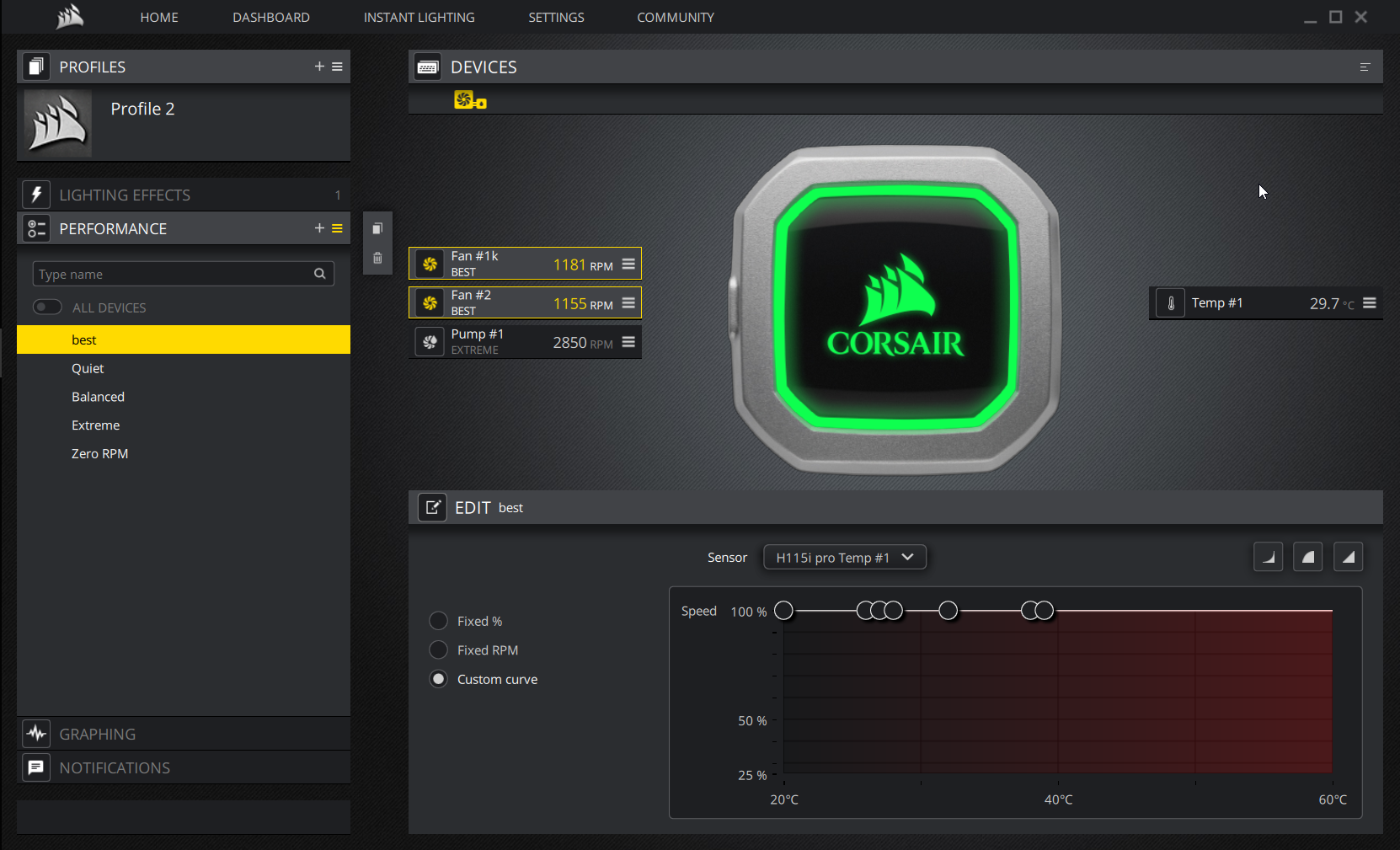Copy the selected preset with copy icon

tap(377, 228)
